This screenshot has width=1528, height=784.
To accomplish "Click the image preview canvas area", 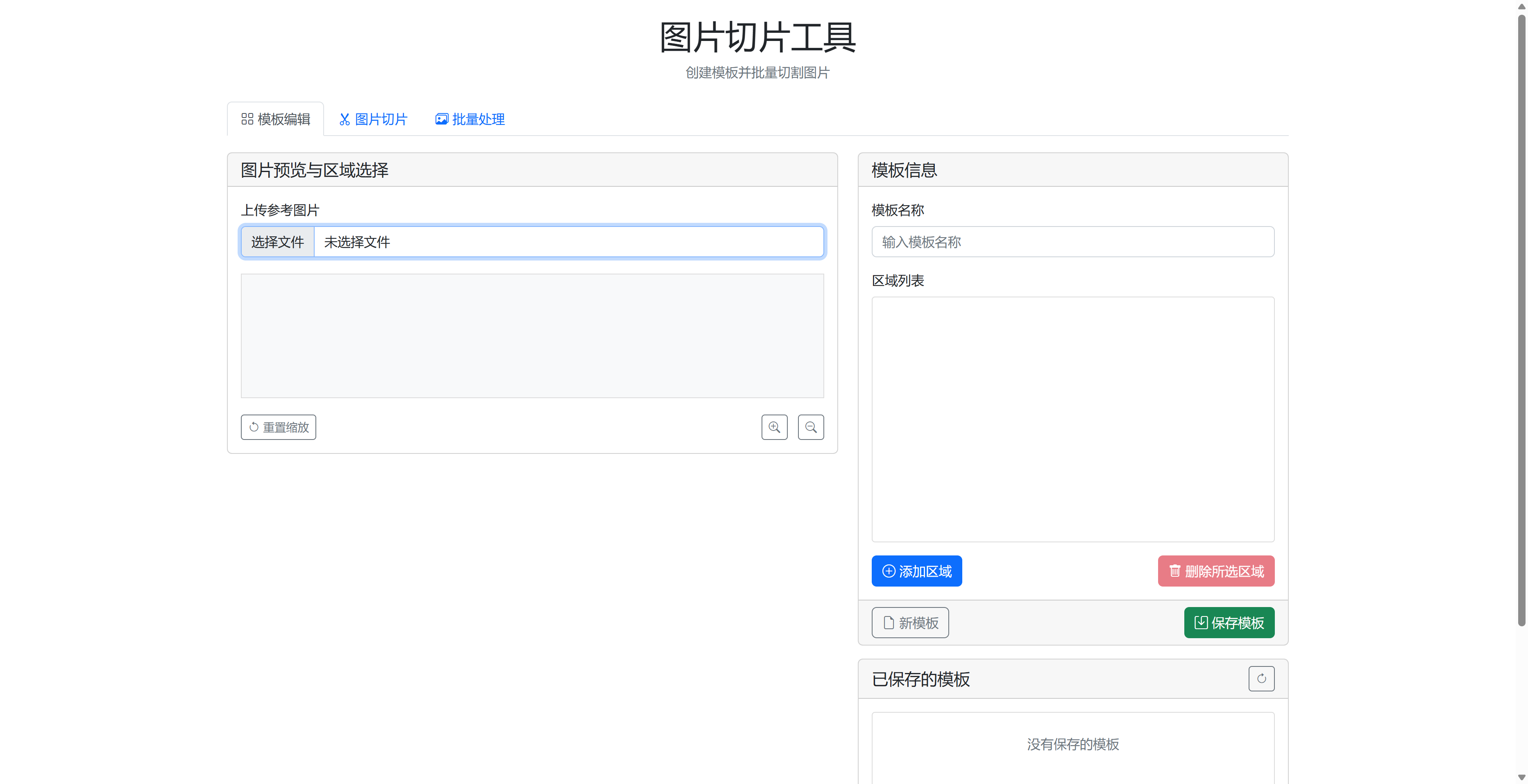I will tap(531, 335).
